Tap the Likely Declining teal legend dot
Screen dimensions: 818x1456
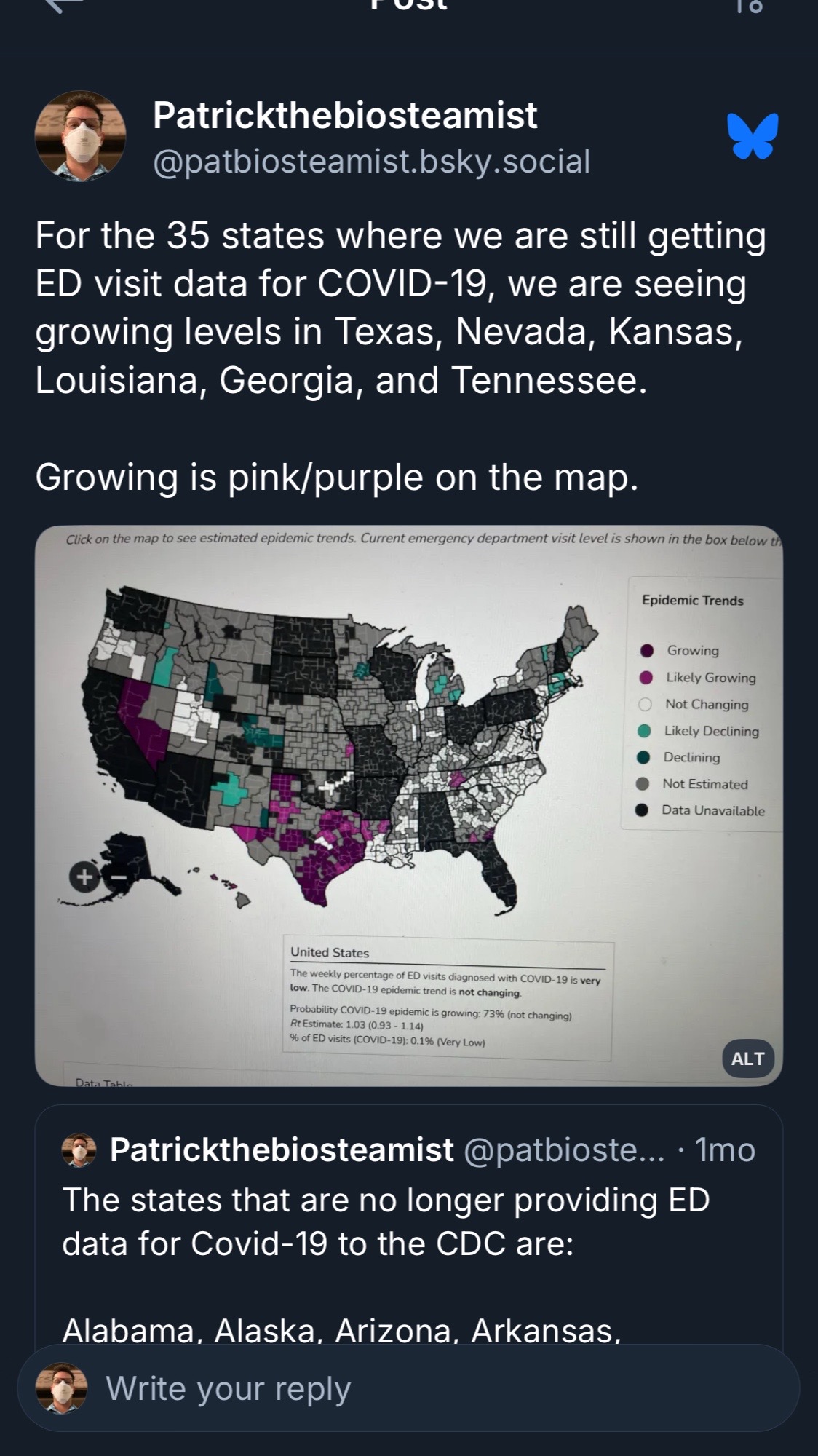pos(644,730)
